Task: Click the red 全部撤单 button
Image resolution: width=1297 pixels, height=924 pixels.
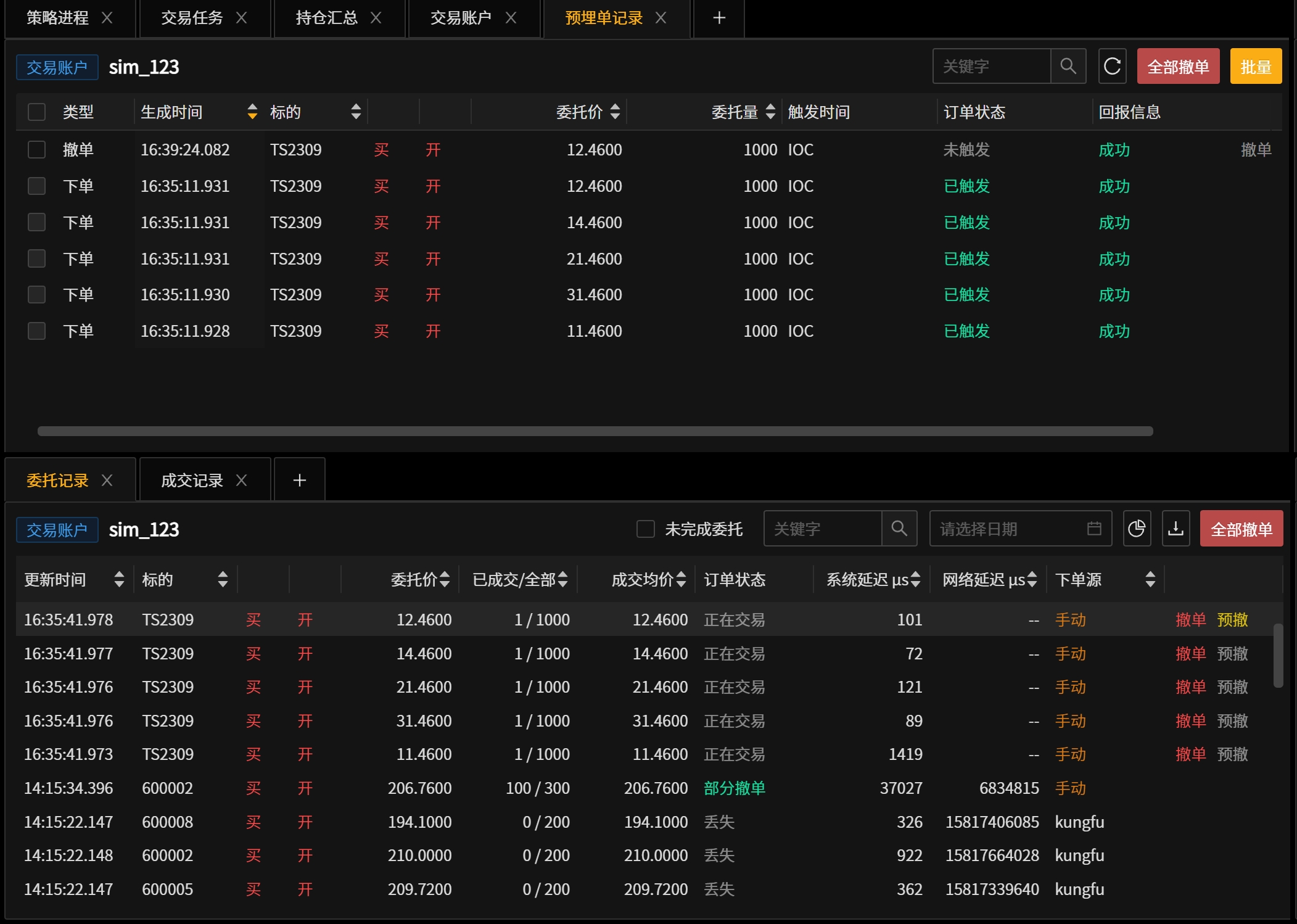Action: click(x=1177, y=66)
